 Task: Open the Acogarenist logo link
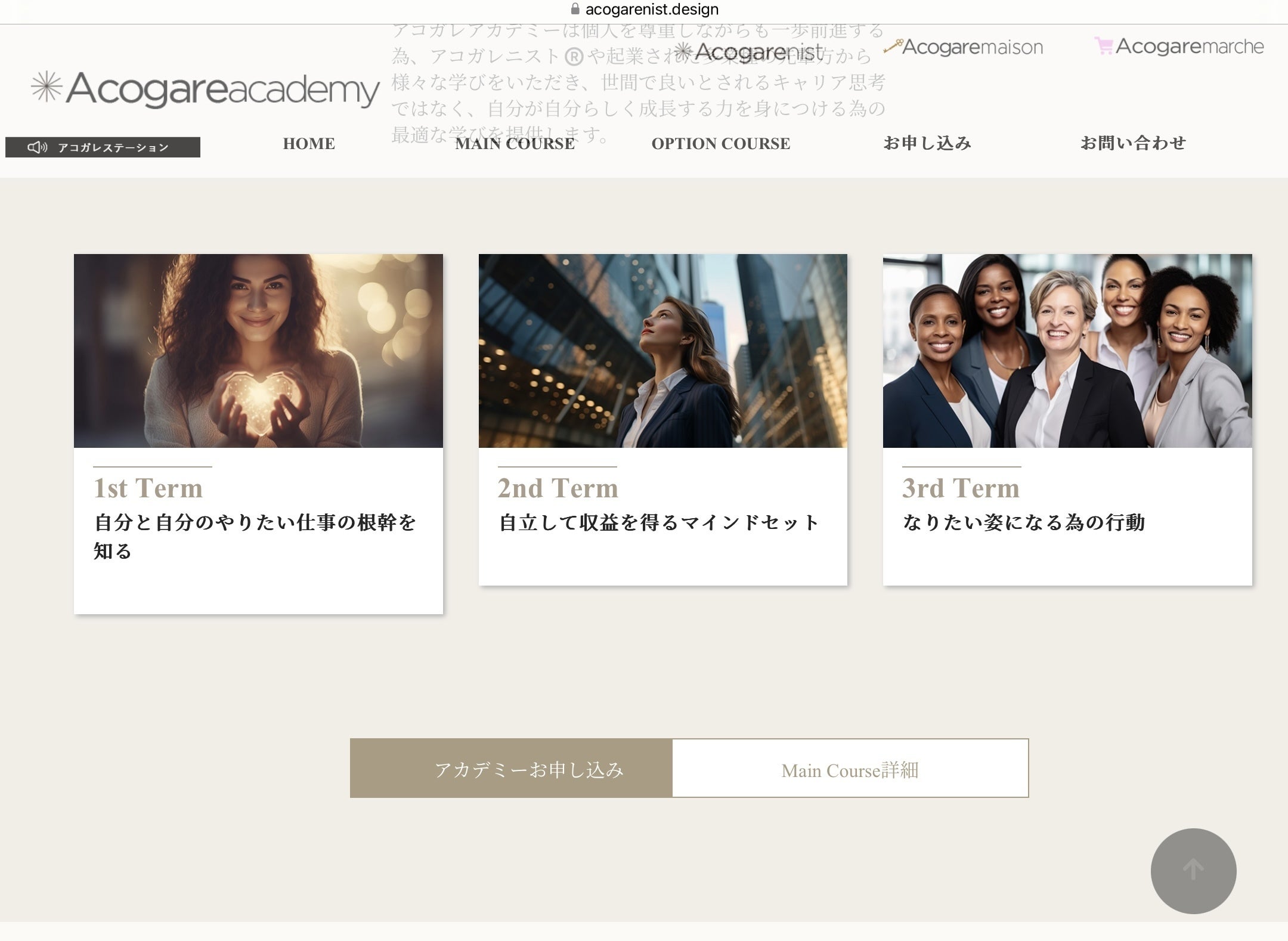point(749,52)
